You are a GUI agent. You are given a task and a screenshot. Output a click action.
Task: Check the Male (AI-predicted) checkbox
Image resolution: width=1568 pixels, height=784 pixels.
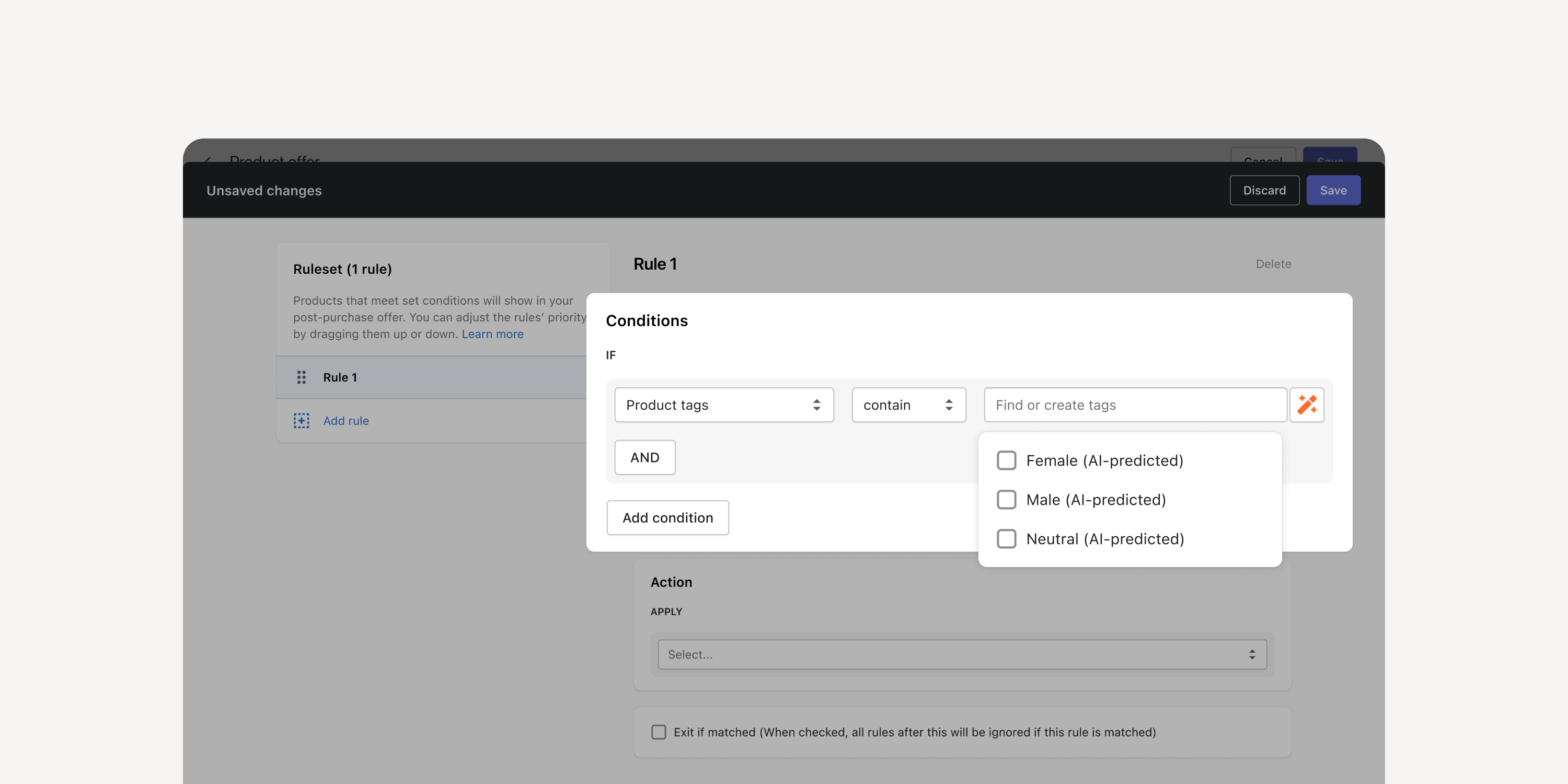pyautogui.click(x=1006, y=500)
